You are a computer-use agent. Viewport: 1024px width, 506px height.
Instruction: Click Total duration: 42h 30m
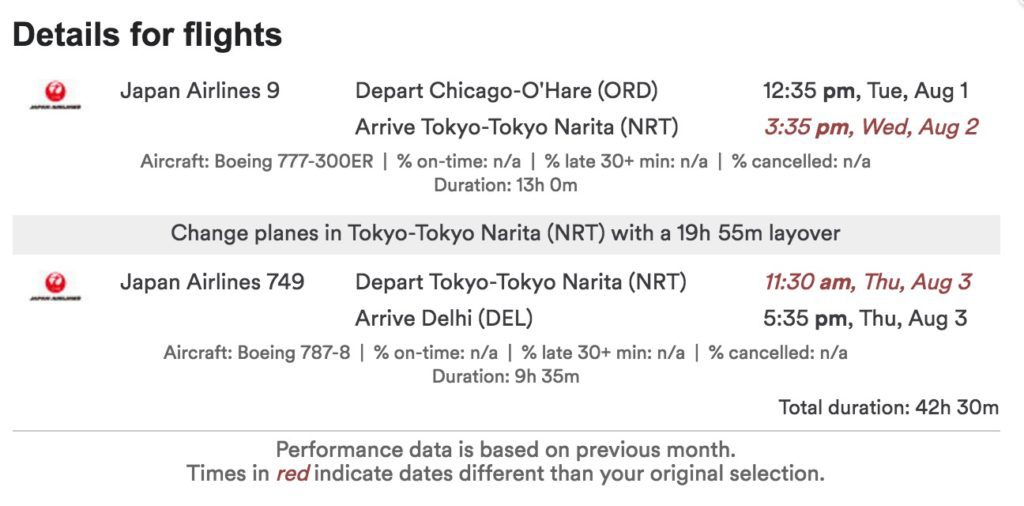pos(889,407)
